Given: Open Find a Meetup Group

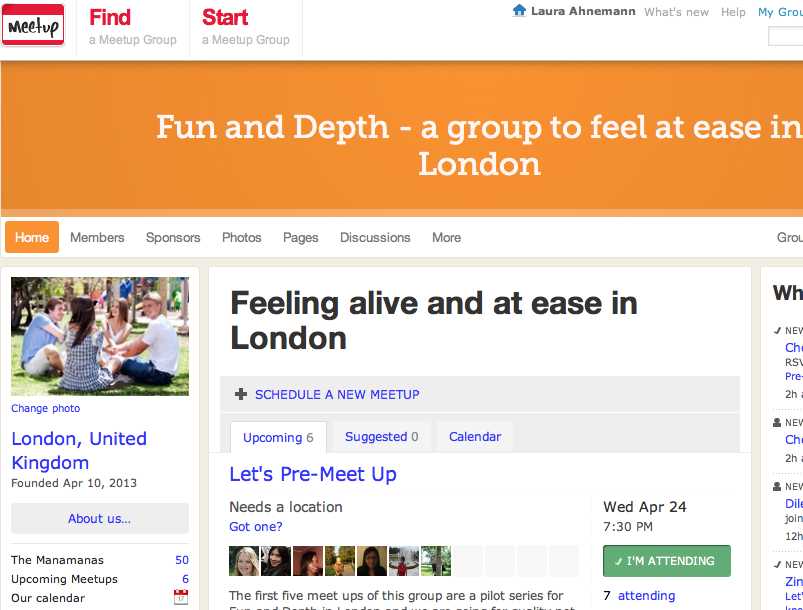Looking at the screenshot, I should 133,27.
